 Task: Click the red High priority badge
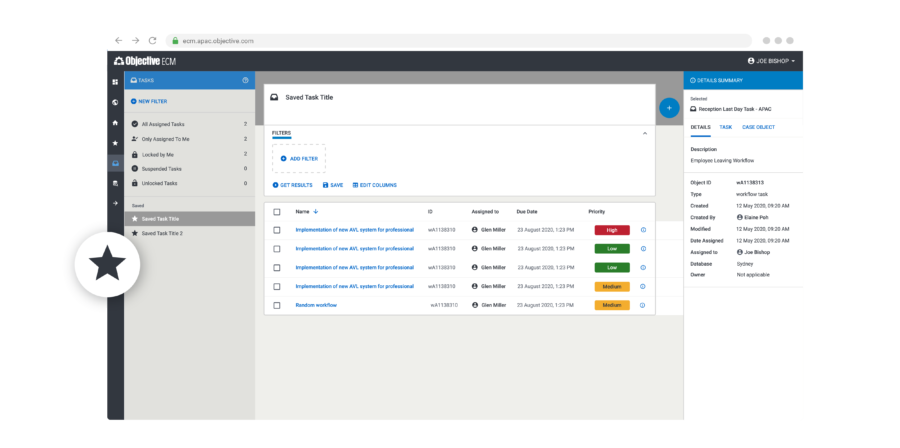(612, 230)
